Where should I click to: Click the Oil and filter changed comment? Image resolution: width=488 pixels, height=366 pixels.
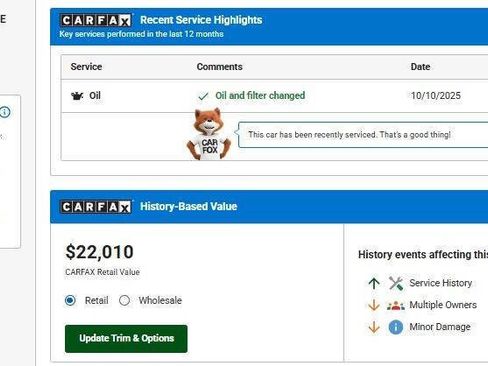pos(260,96)
